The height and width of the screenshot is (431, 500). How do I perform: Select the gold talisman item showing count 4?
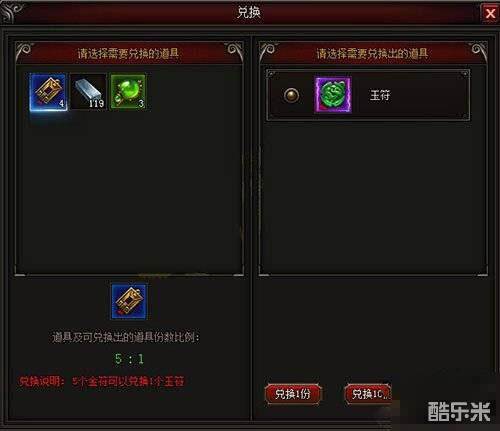coord(49,92)
